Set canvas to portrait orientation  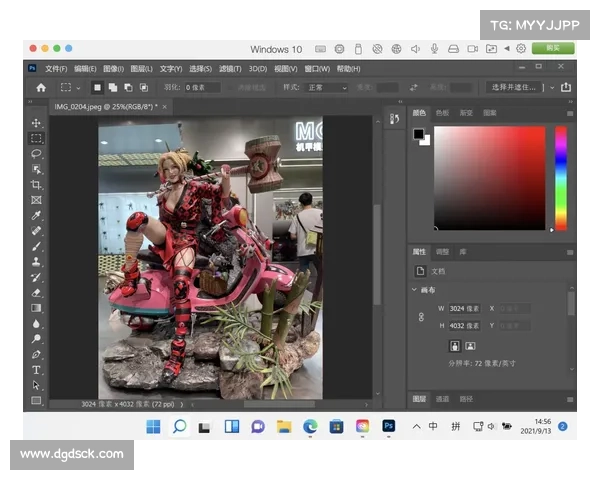point(454,346)
